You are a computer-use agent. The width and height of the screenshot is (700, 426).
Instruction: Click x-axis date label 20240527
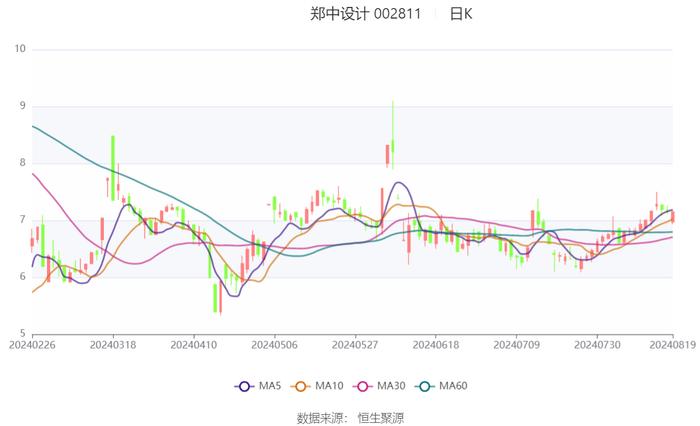355,345
